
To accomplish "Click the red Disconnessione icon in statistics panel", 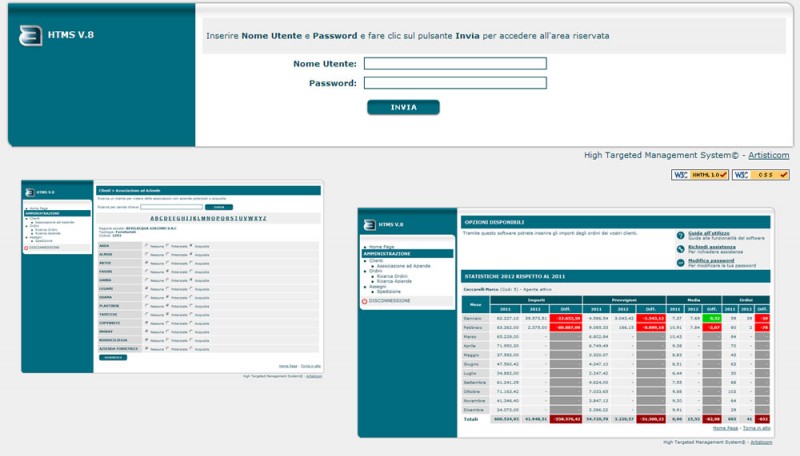I will 365,301.
